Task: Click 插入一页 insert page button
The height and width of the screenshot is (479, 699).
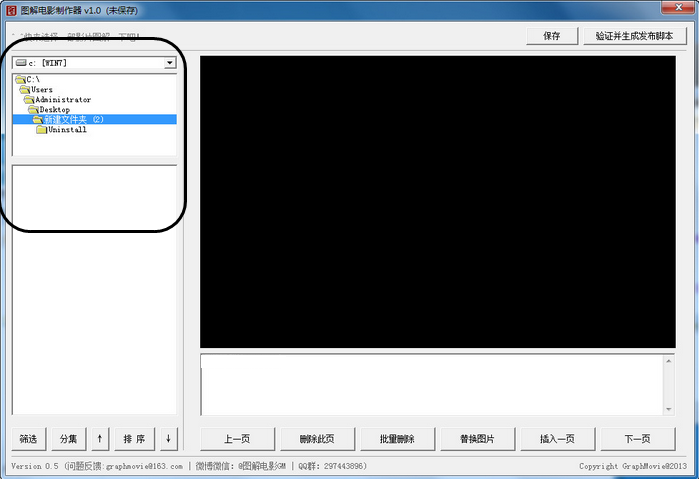Action: coord(558,439)
